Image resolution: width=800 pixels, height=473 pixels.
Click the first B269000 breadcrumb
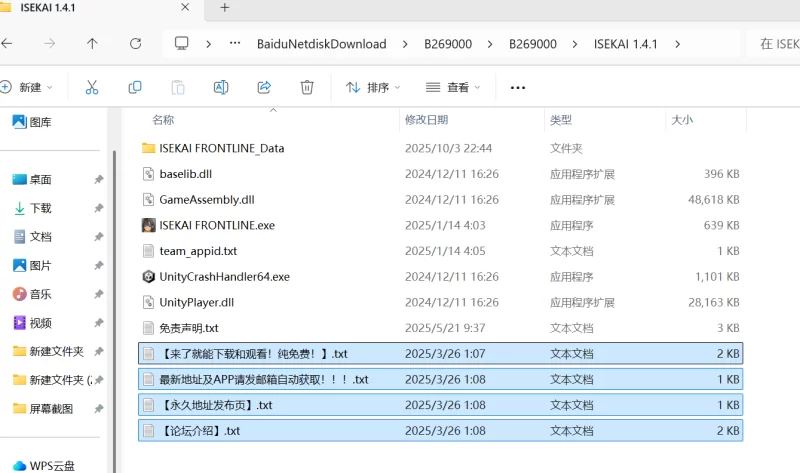(448, 44)
